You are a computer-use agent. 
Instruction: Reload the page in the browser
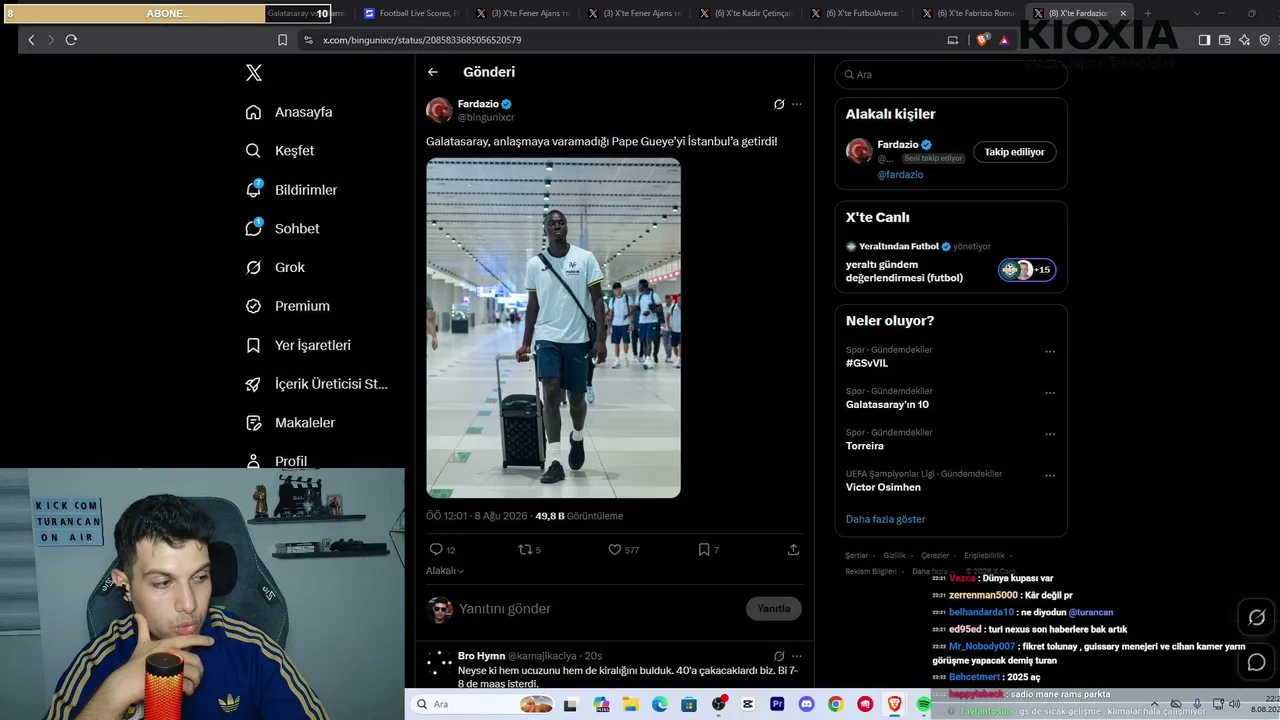click(71, 40)
